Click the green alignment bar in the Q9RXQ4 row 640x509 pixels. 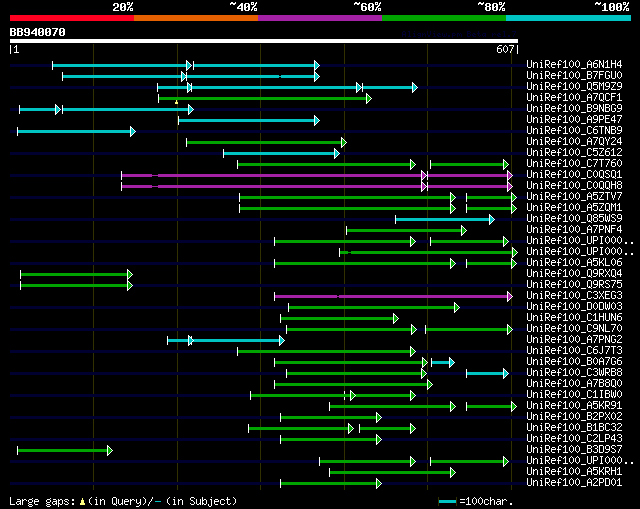coord(76,274)
